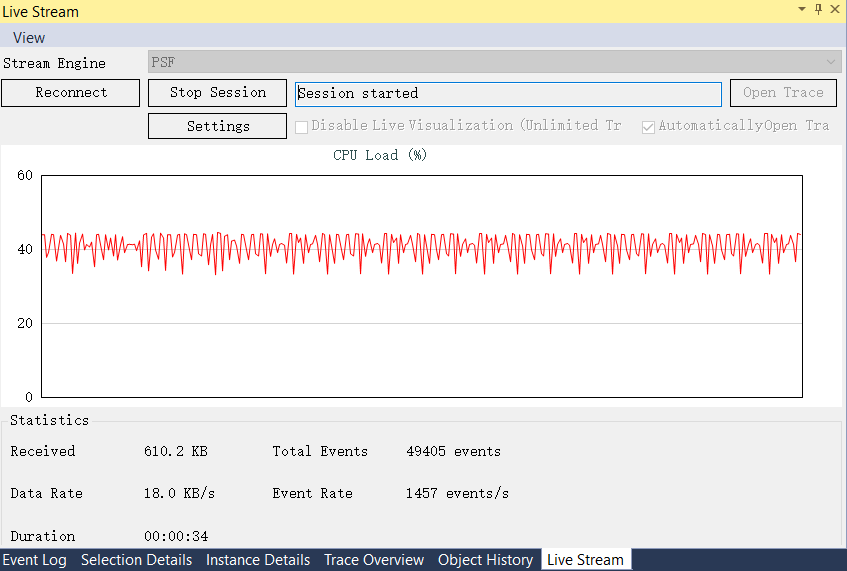Click the Total Events label
847x571 pixels.
(x=320, y=452)
